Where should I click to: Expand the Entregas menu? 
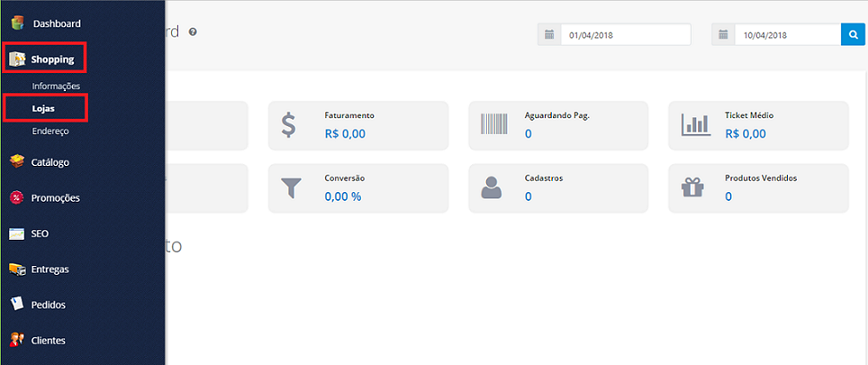50,270
